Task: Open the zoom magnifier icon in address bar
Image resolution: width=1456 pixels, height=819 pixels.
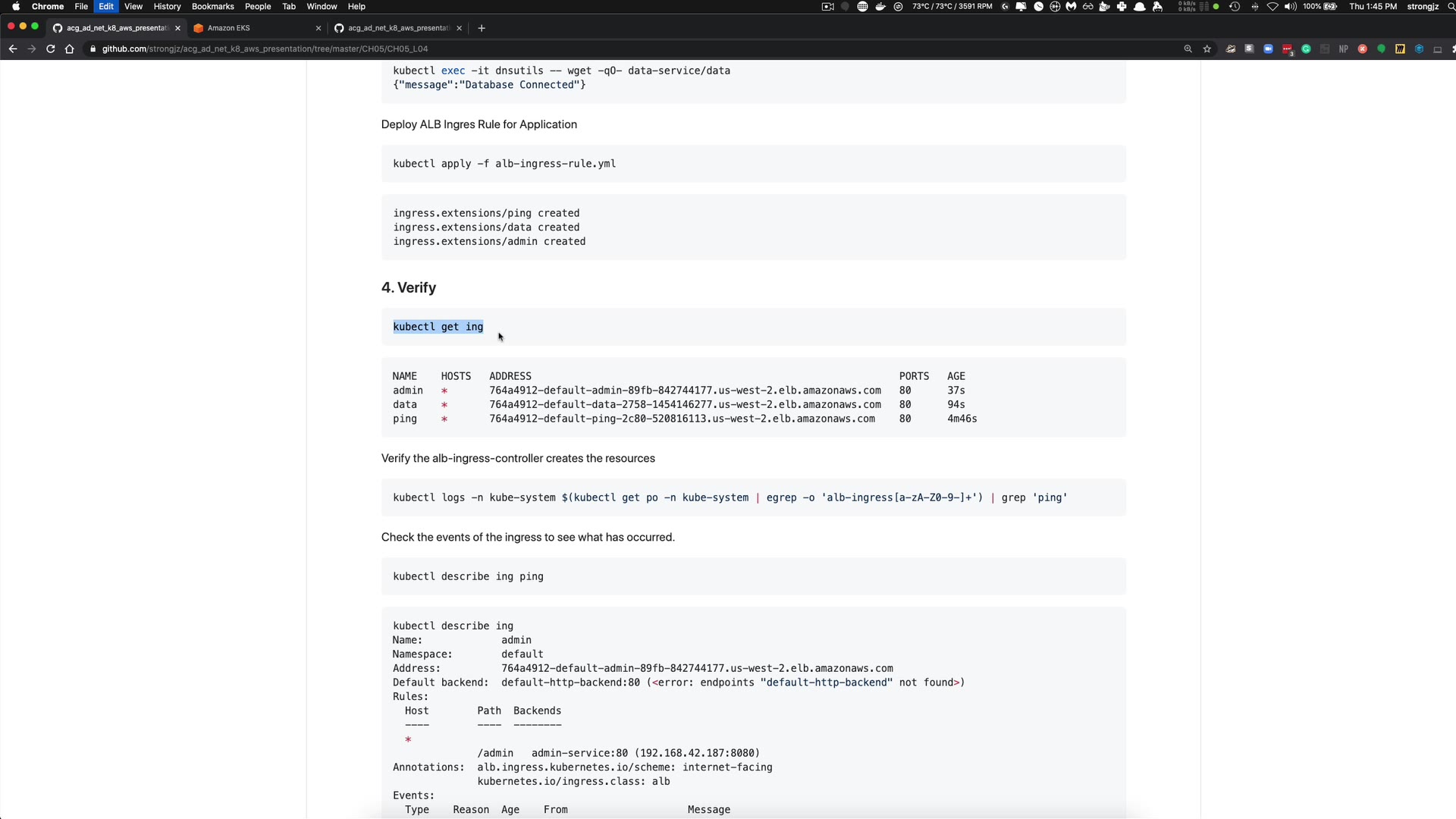Action: pos(1188,49)
